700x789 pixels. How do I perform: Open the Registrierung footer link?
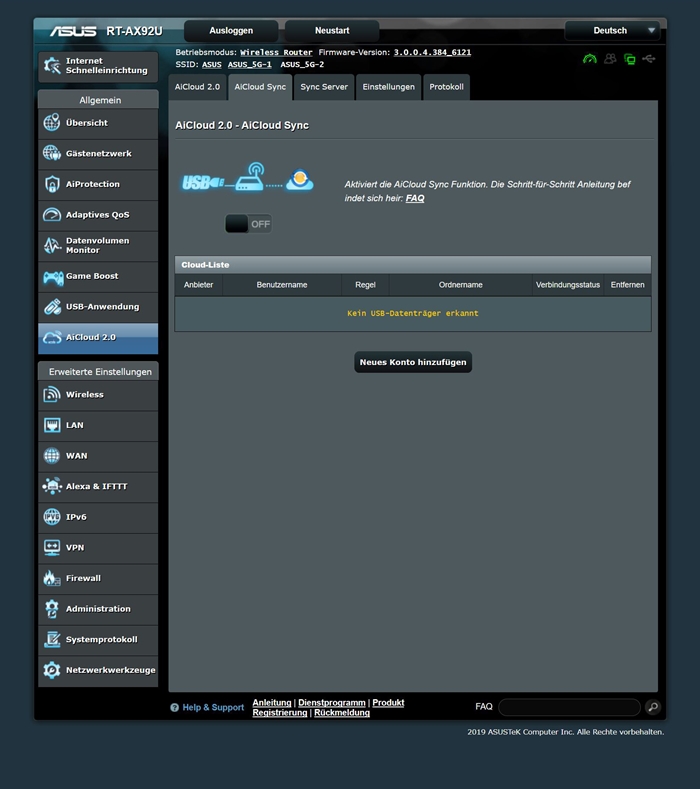point(280,713)
